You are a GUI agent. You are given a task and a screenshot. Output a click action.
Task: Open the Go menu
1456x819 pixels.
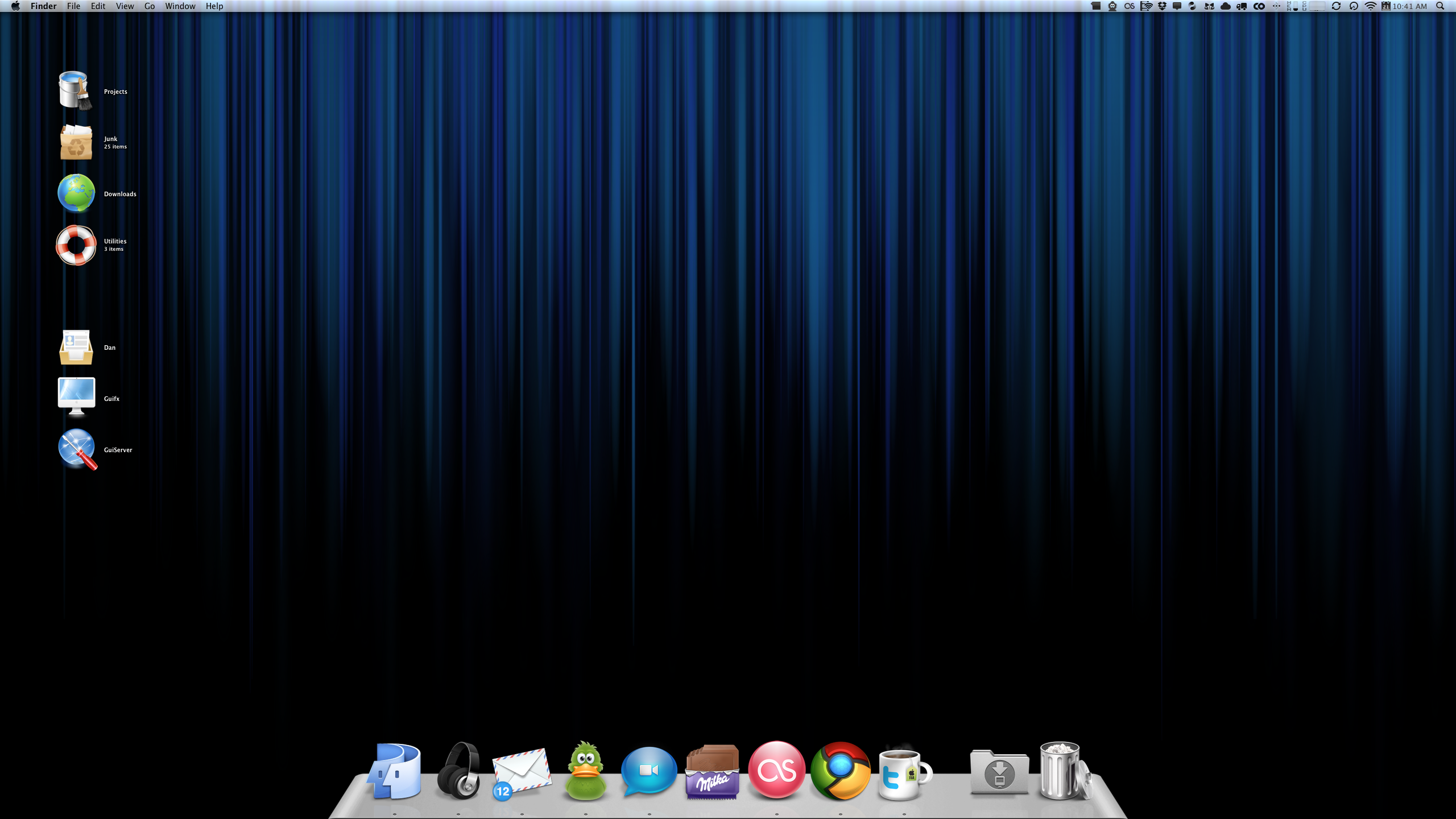coord(150,6)
